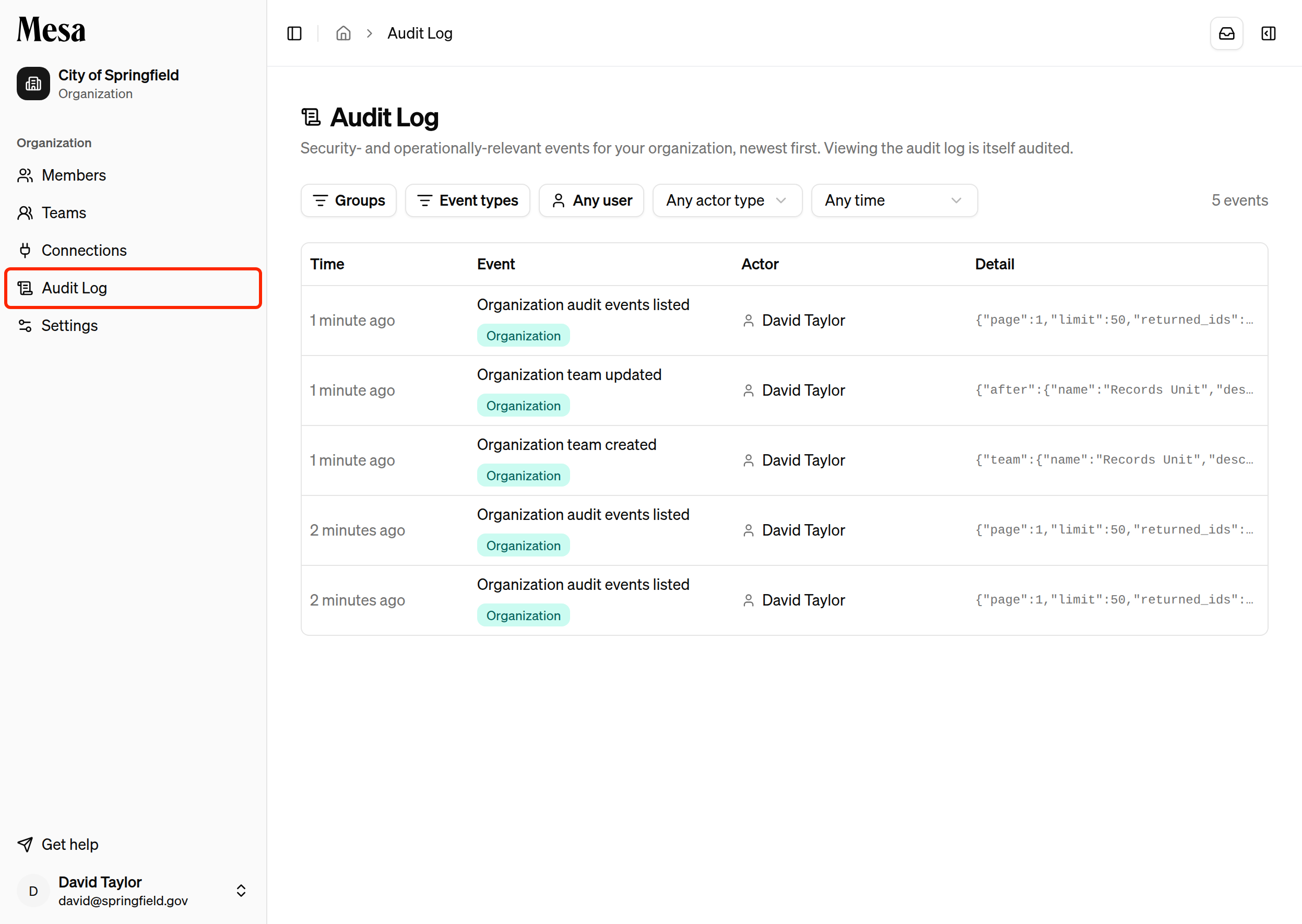
Task: Click the Audit Log scroll icon in sidebar
Action: [x=25, y=288]
